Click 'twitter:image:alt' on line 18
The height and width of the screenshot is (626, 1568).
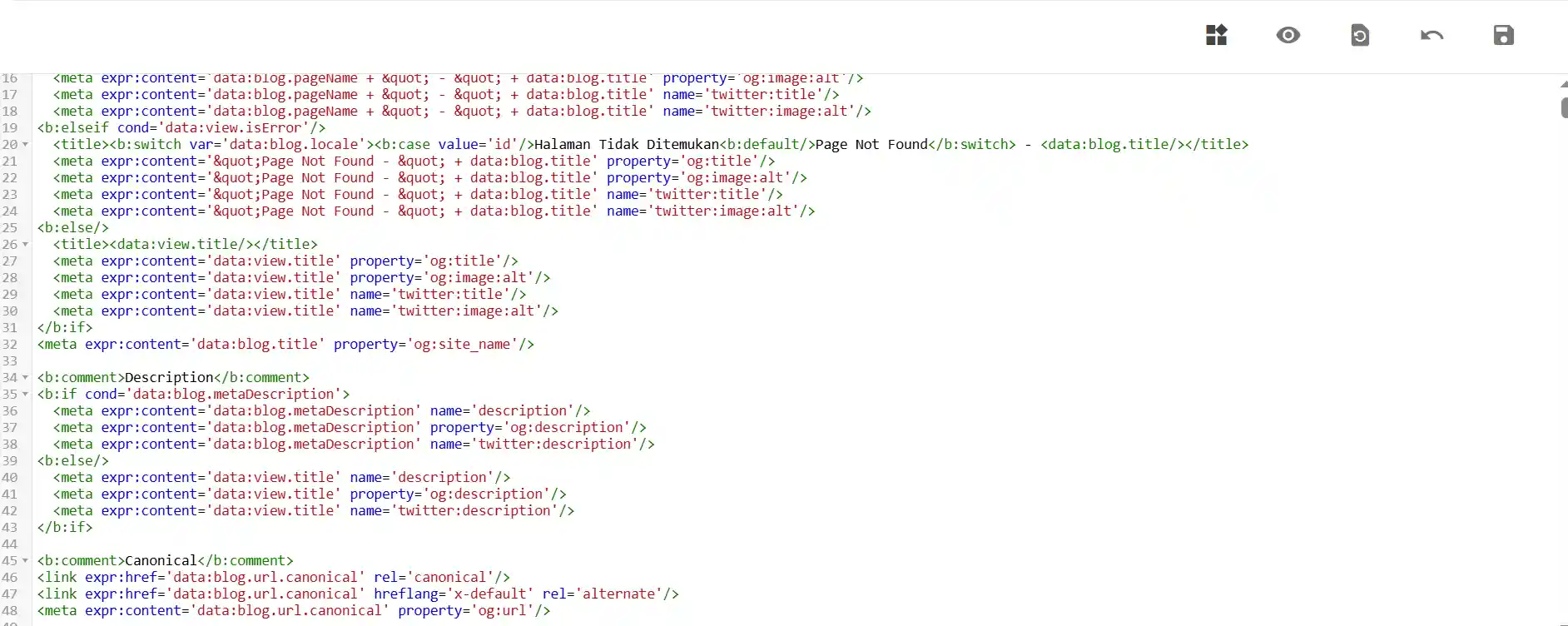(x=779, y=112)
